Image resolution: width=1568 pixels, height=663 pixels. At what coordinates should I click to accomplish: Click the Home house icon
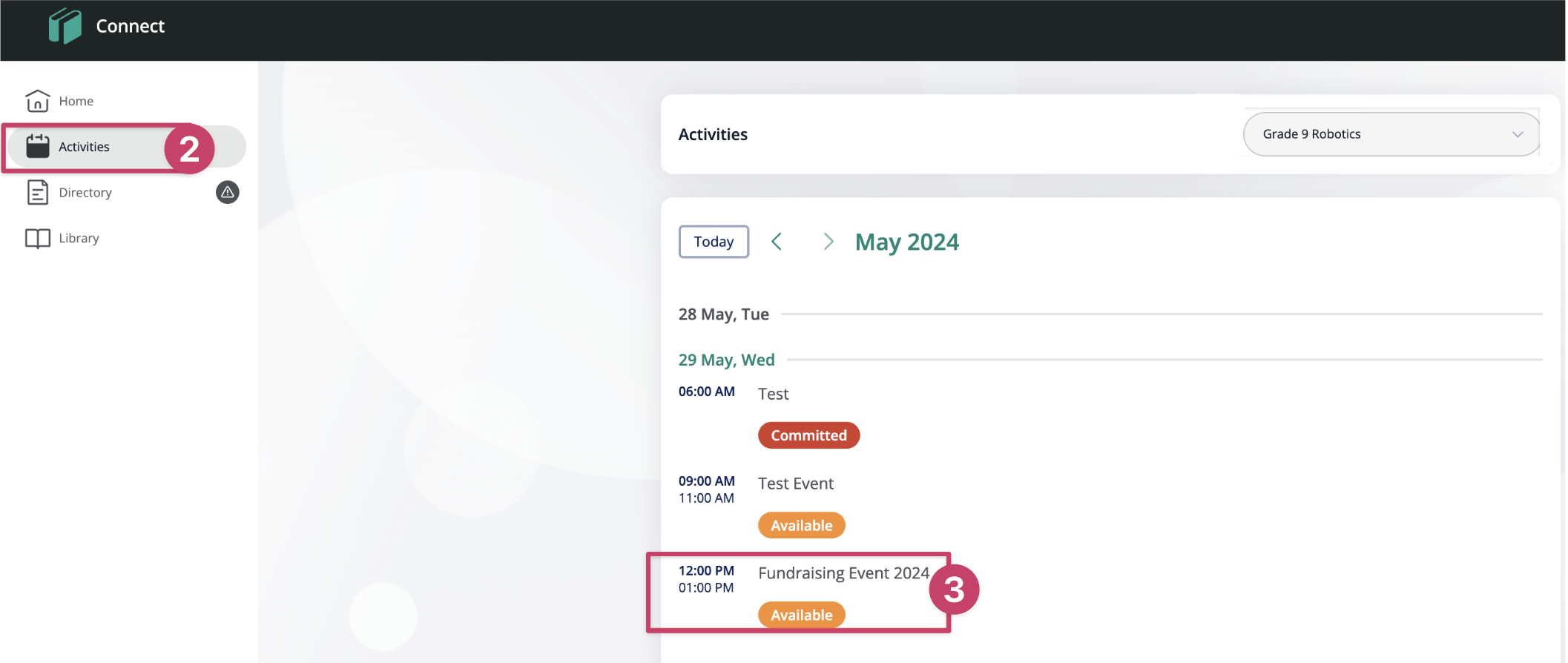(37, 101)
